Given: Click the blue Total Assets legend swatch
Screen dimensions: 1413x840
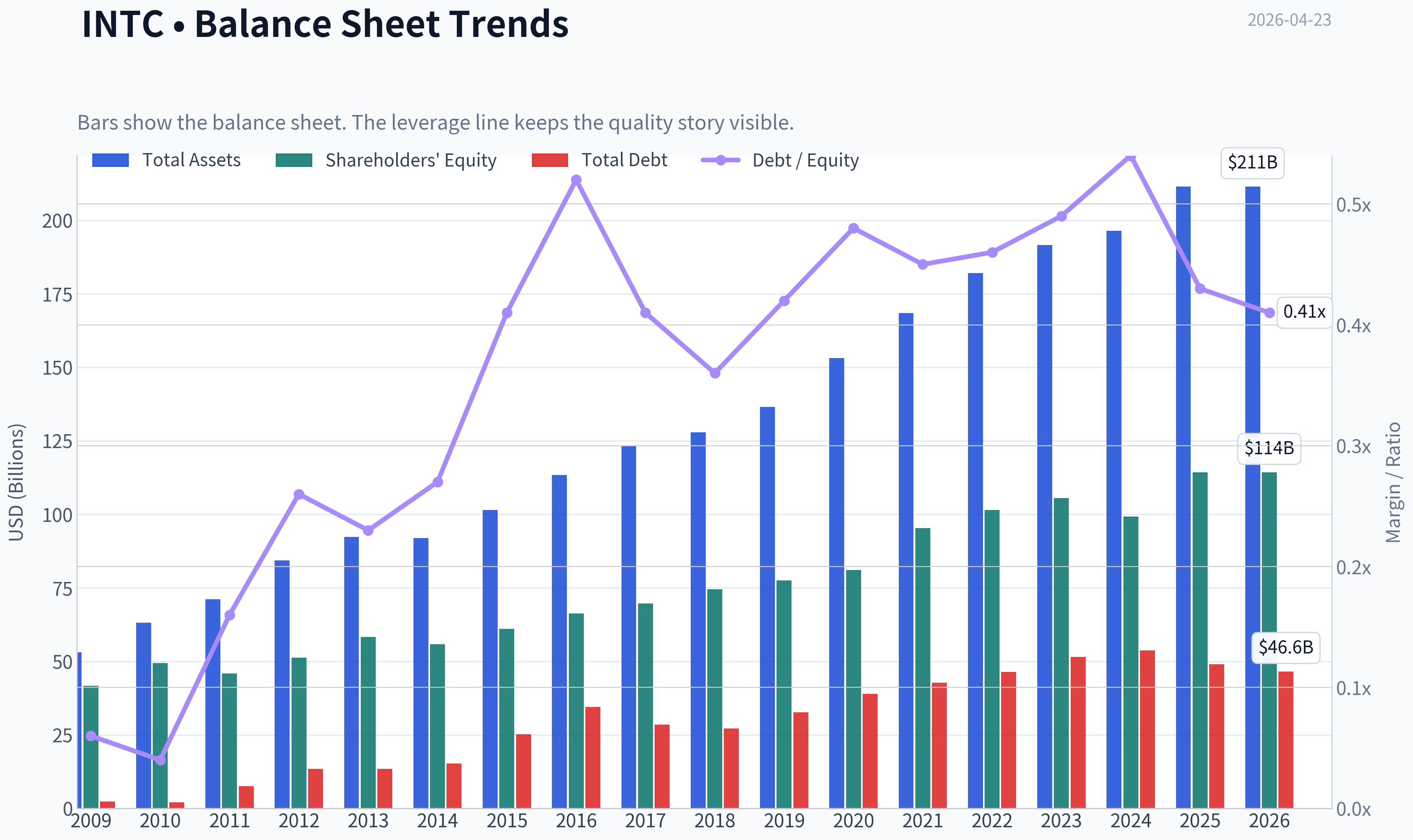Looking at the screenshot, I should (110, 160).
